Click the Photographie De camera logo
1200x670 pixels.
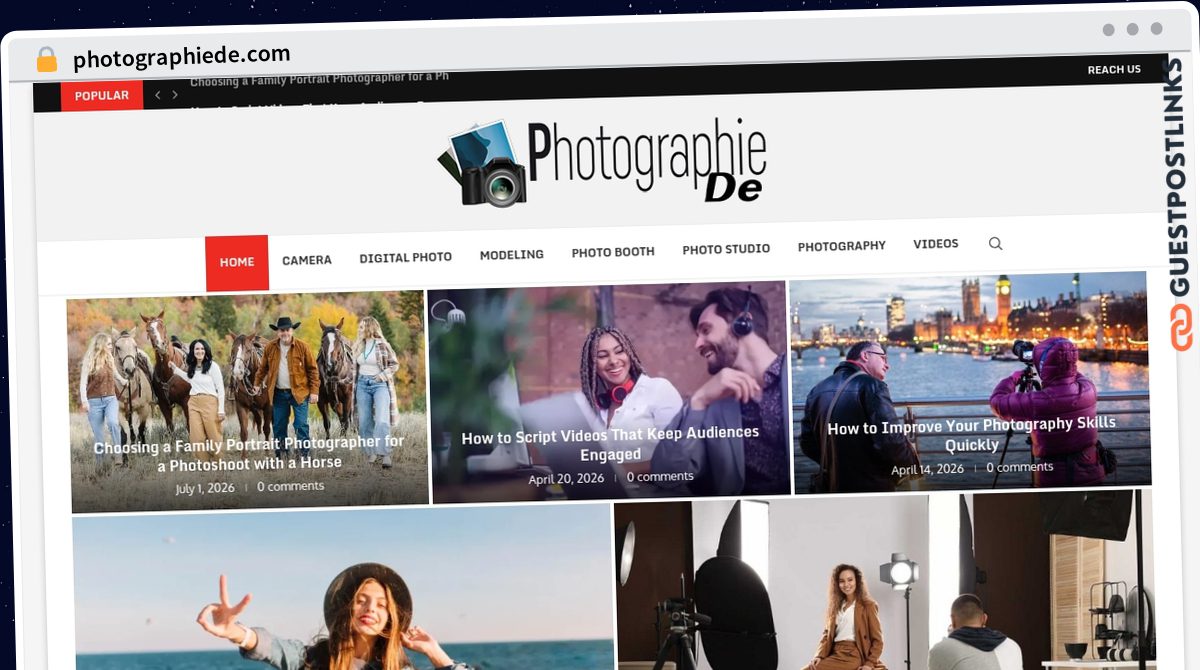602,162
